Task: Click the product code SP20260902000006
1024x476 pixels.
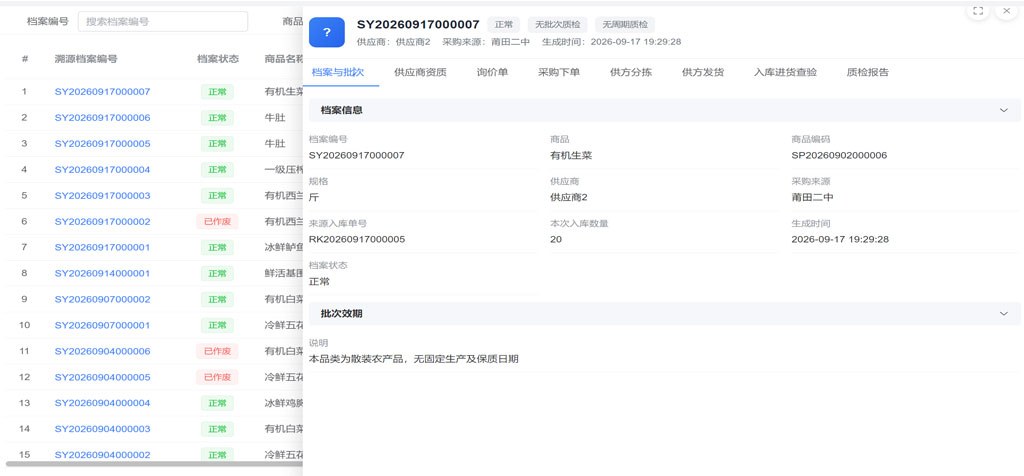Action: tap(839, 156)
